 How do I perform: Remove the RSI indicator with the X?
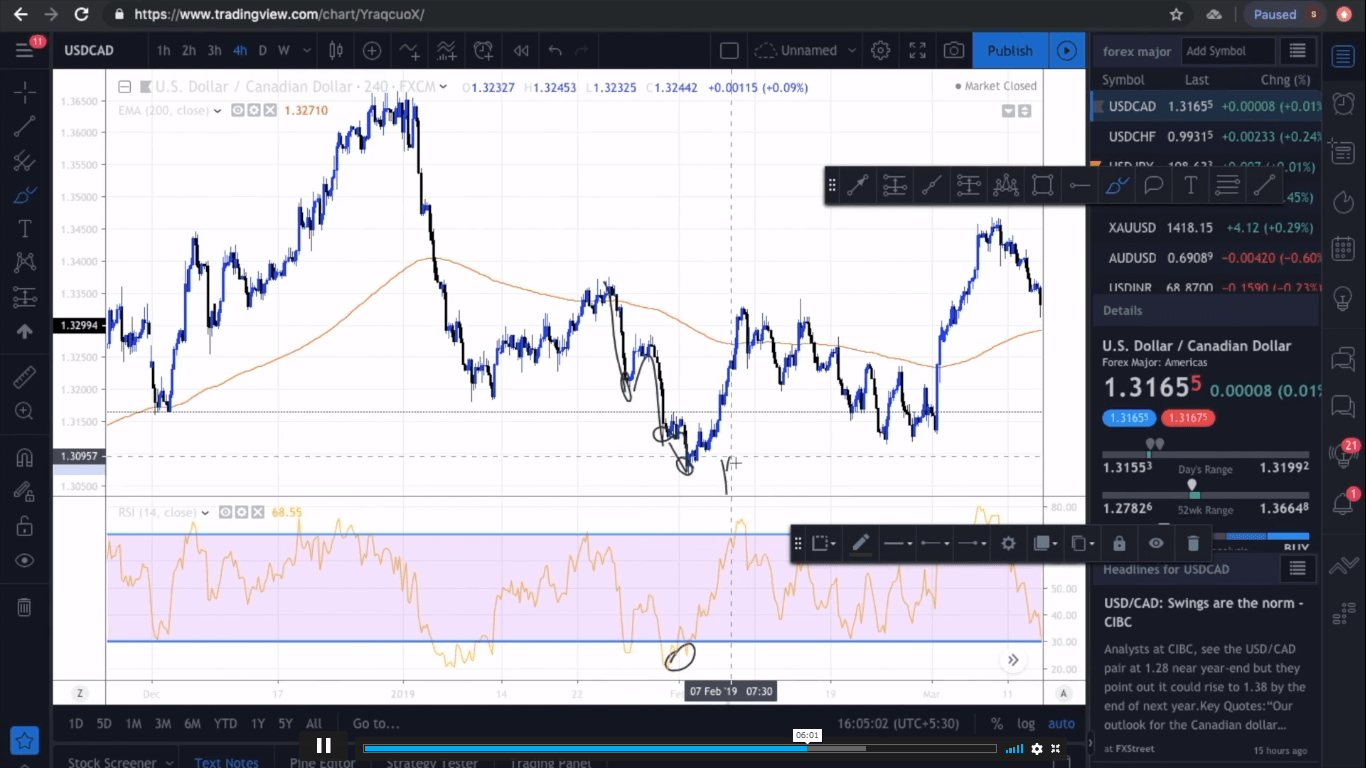tap(258, 512)
